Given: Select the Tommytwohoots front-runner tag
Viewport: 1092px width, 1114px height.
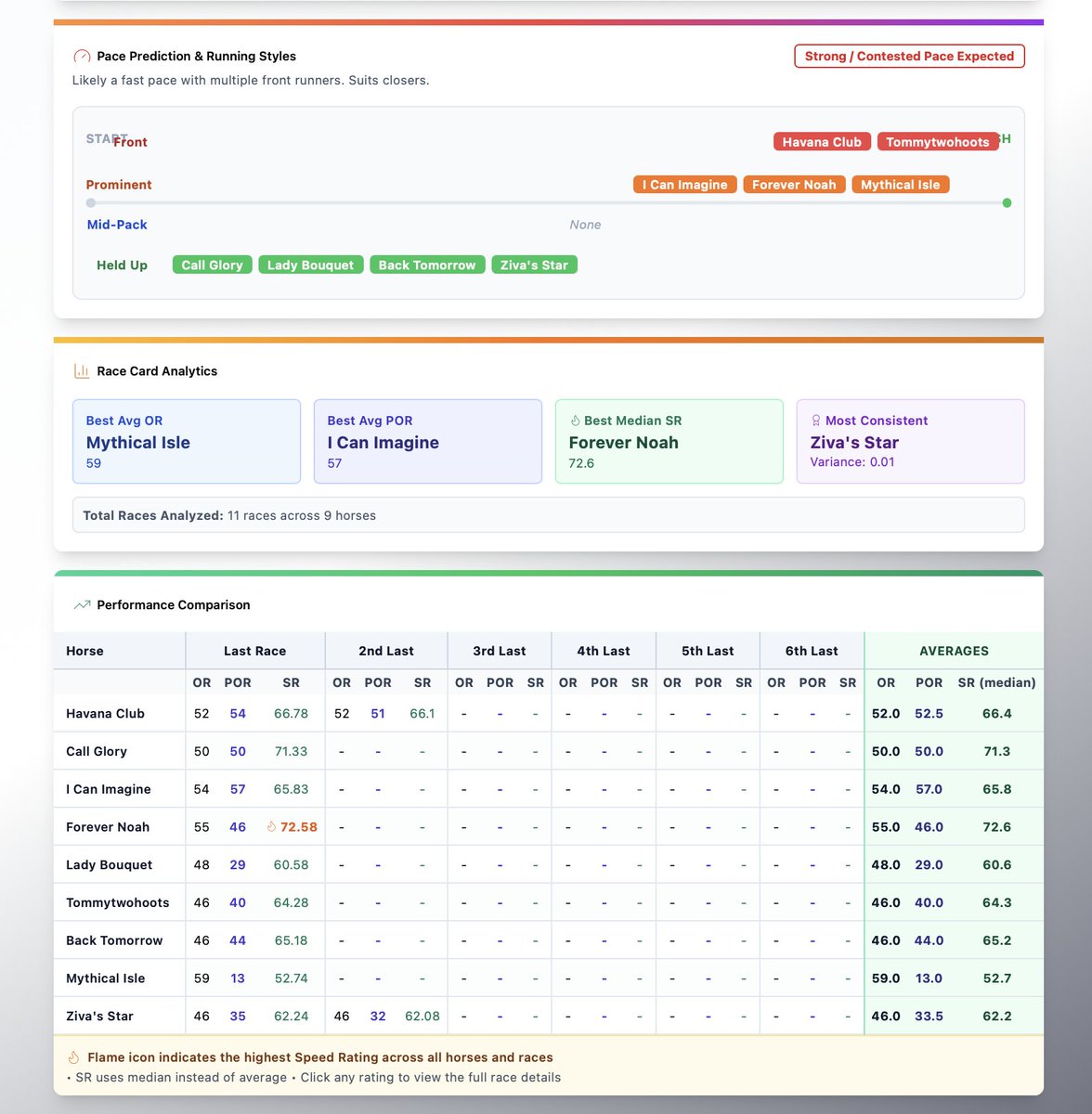Looking at the screenshot, I should pos(938,142).
